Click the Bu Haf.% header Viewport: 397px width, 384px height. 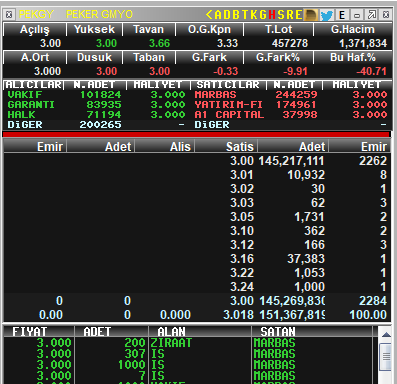coord(353,57)
